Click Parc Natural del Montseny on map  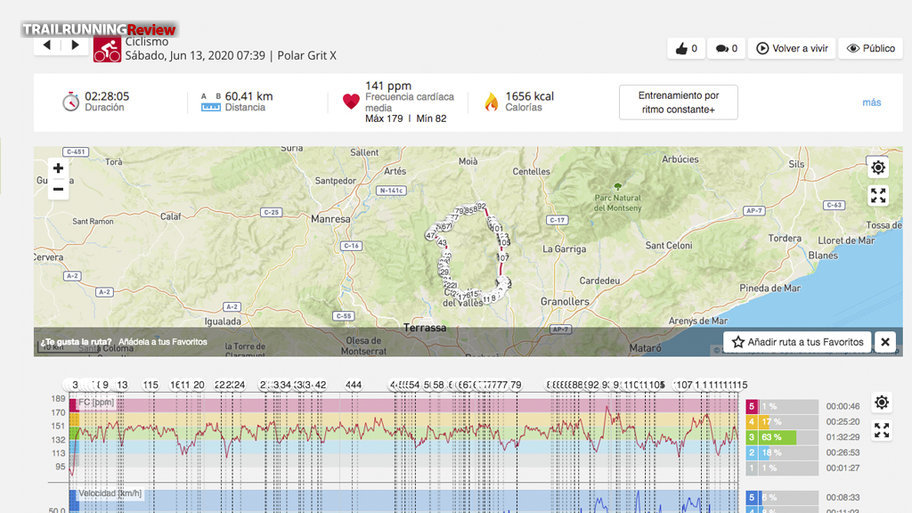[618, 203]
